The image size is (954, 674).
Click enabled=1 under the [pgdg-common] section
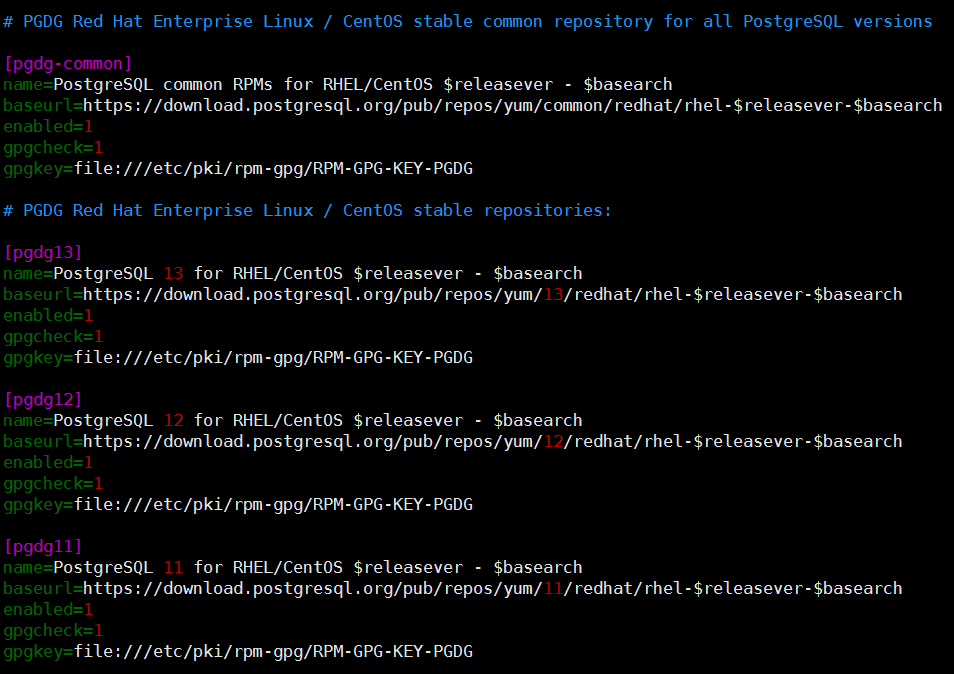48,127
